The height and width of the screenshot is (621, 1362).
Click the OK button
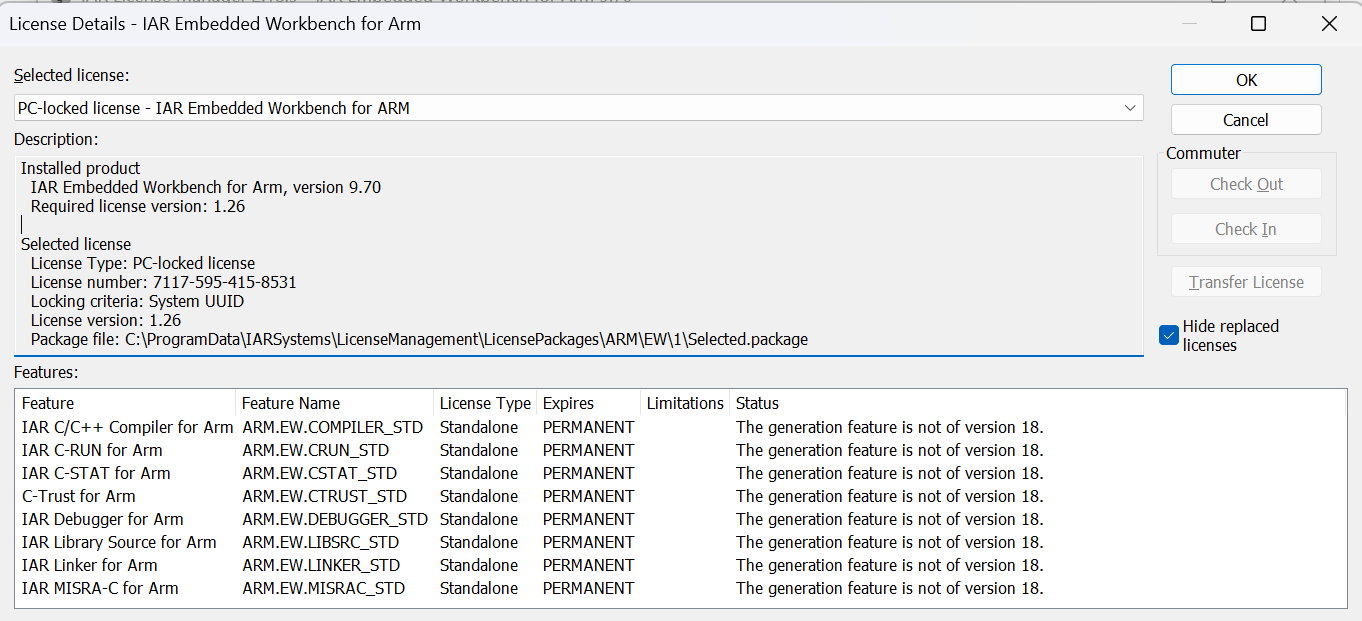tap(1246, 80)
